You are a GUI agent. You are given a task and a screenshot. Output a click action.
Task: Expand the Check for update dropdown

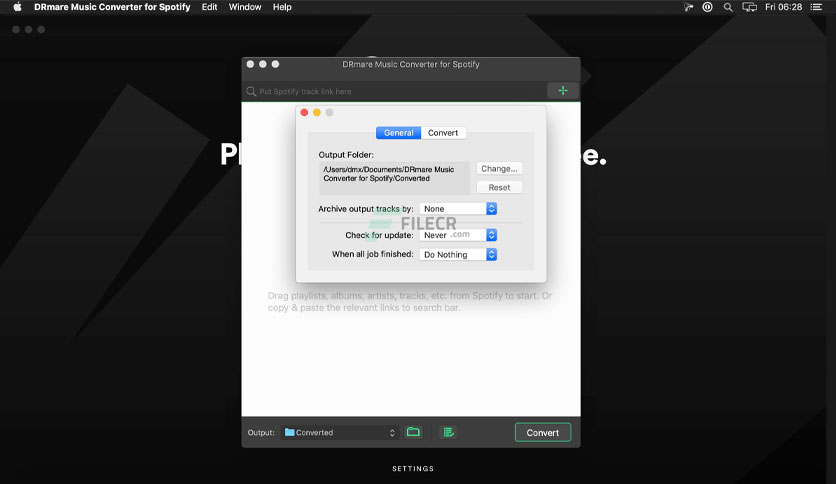click(458, 235)
